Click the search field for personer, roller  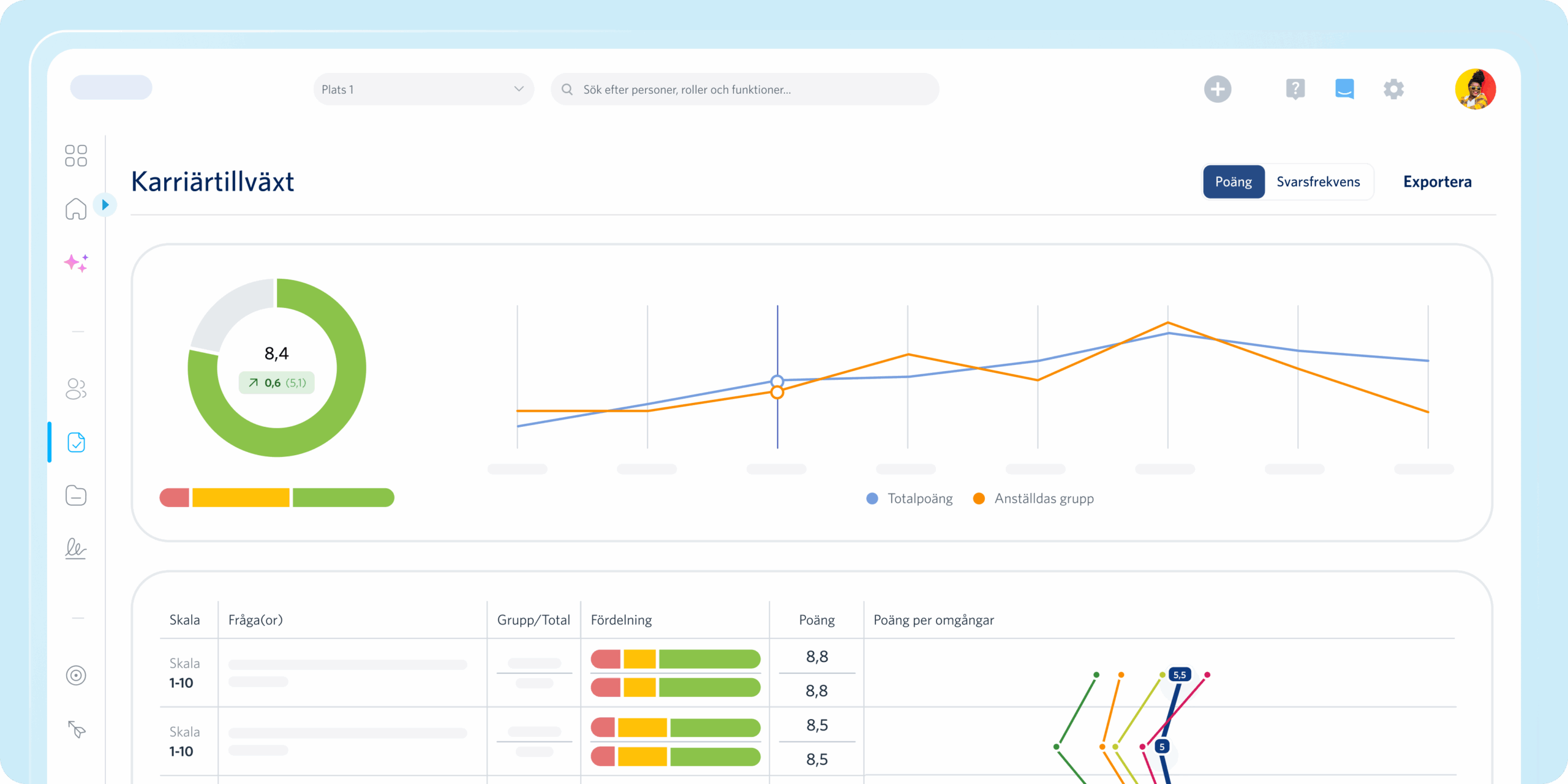745,89
